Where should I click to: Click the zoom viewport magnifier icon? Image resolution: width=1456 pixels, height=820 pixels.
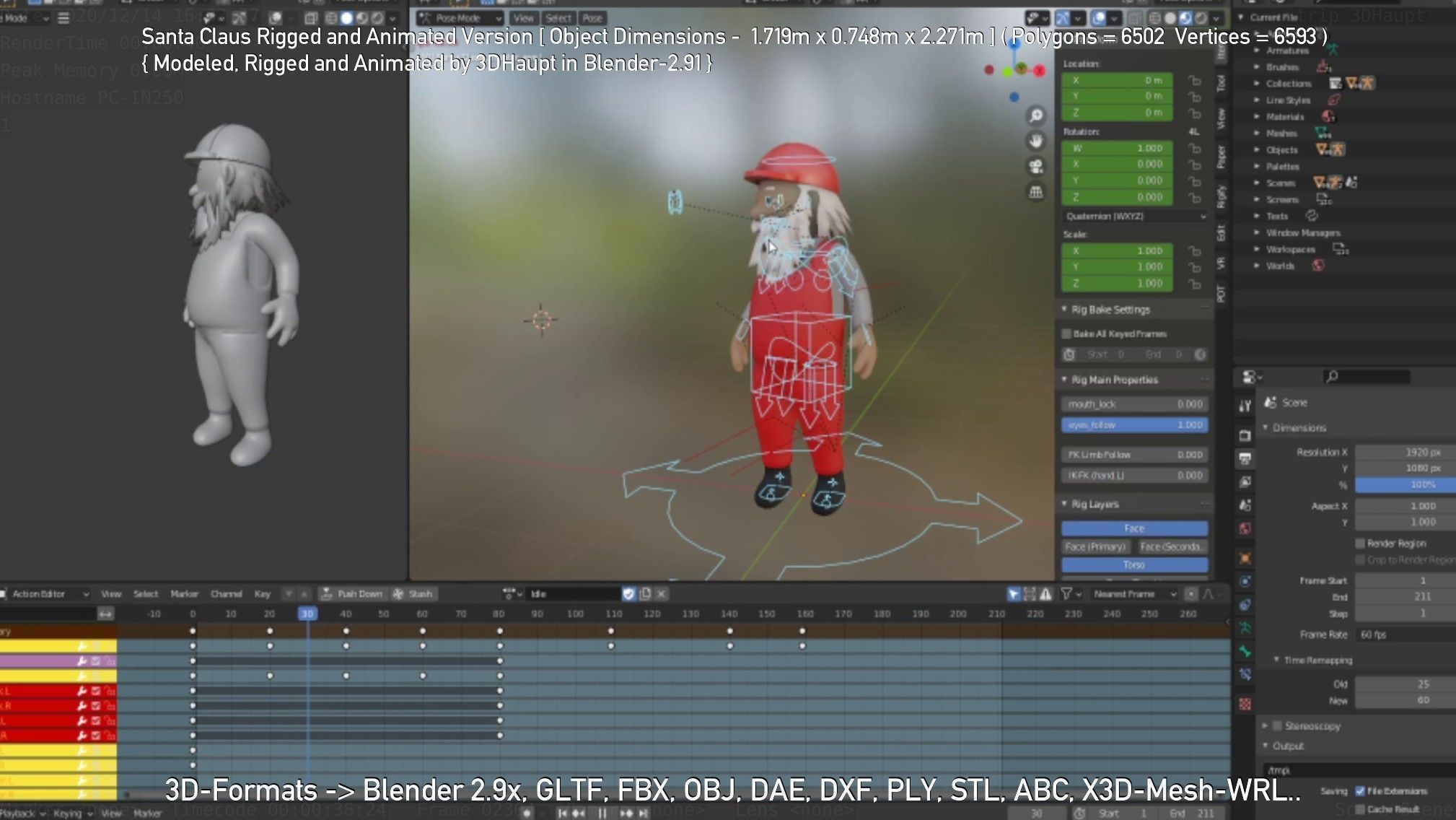pyautogui.click(x=1036, y=115)
